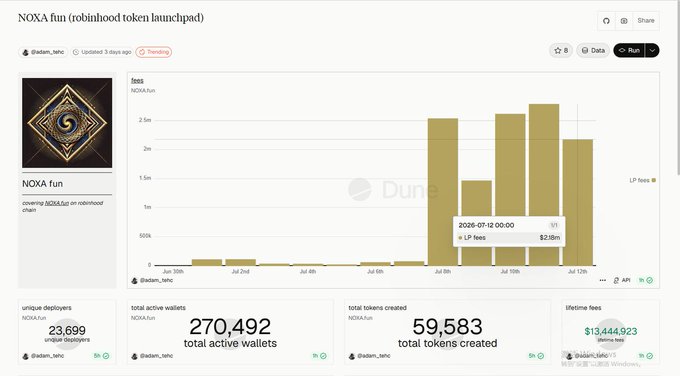Click the Updated 3 days ago label
The width and height of the screenshot is (680, 376).
click(x=102, y=52)
